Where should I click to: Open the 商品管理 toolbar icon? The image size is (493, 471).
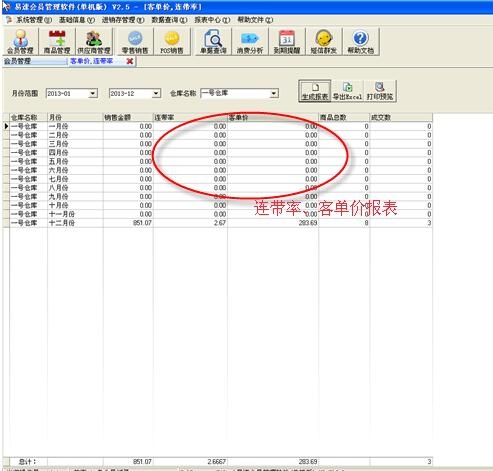57,41
